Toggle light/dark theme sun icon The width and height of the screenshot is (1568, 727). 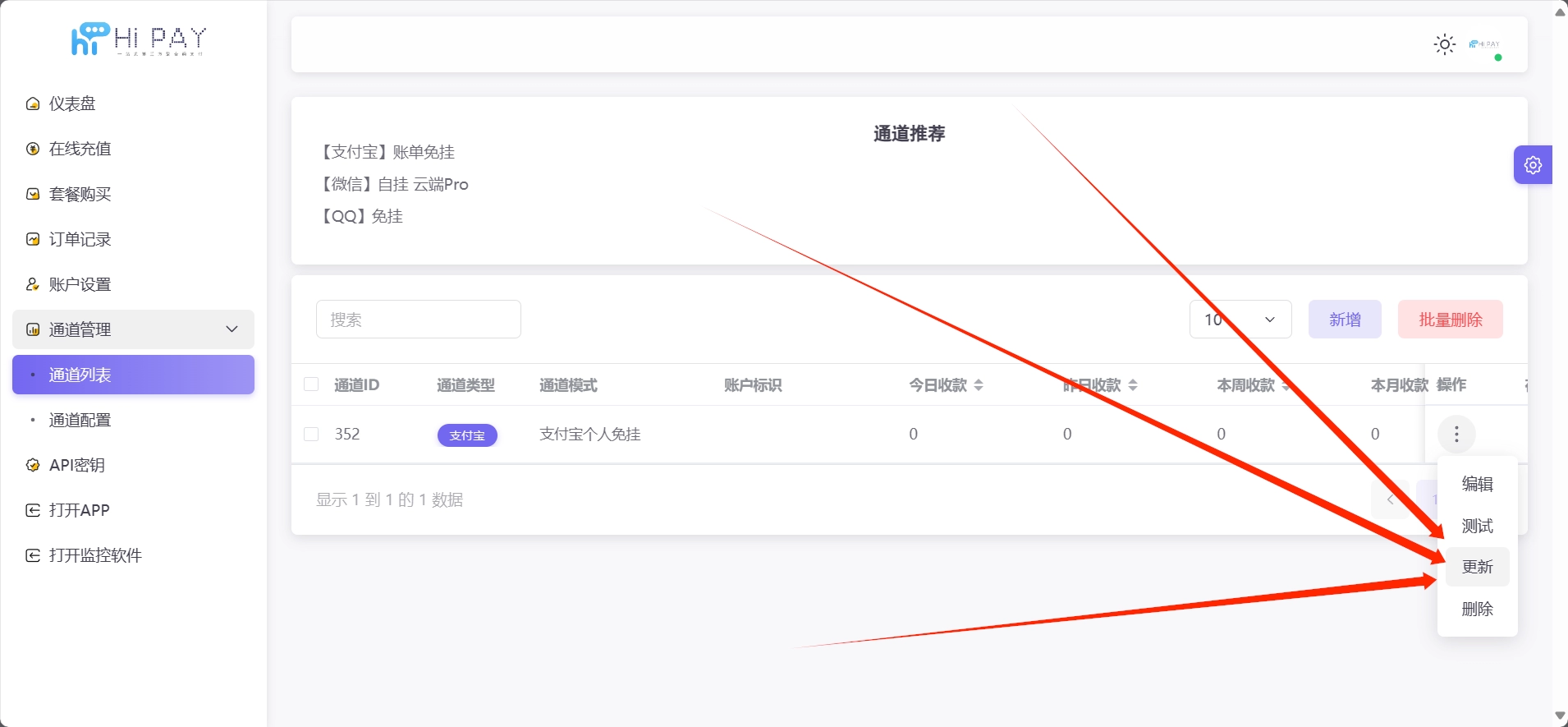[x=1445, y=44]
